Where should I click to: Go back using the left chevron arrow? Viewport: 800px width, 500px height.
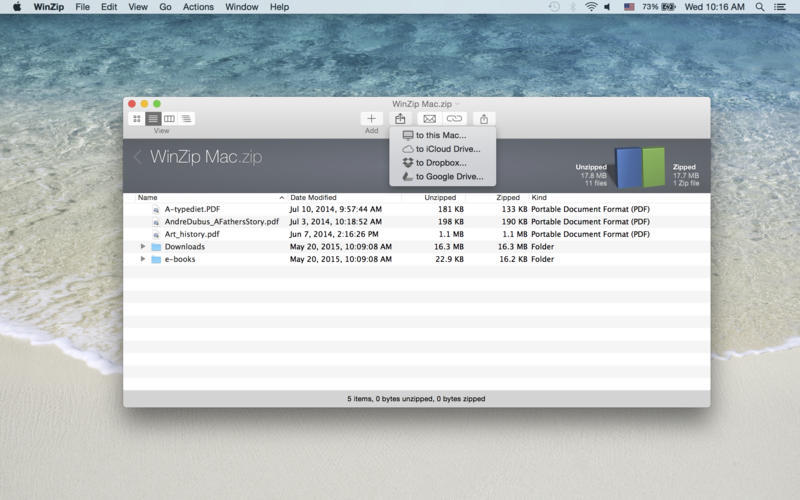point(138,157)
